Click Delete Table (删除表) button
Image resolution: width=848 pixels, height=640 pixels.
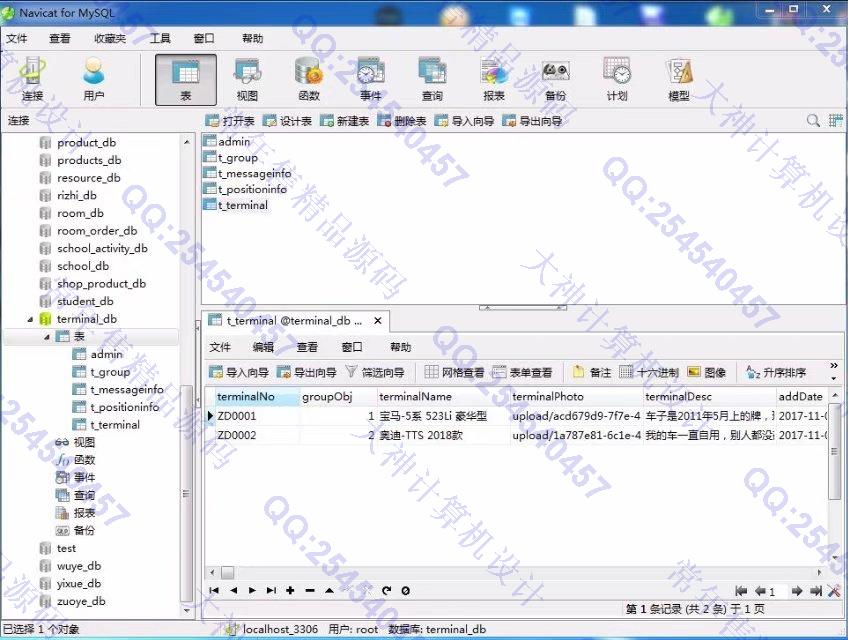402,121
